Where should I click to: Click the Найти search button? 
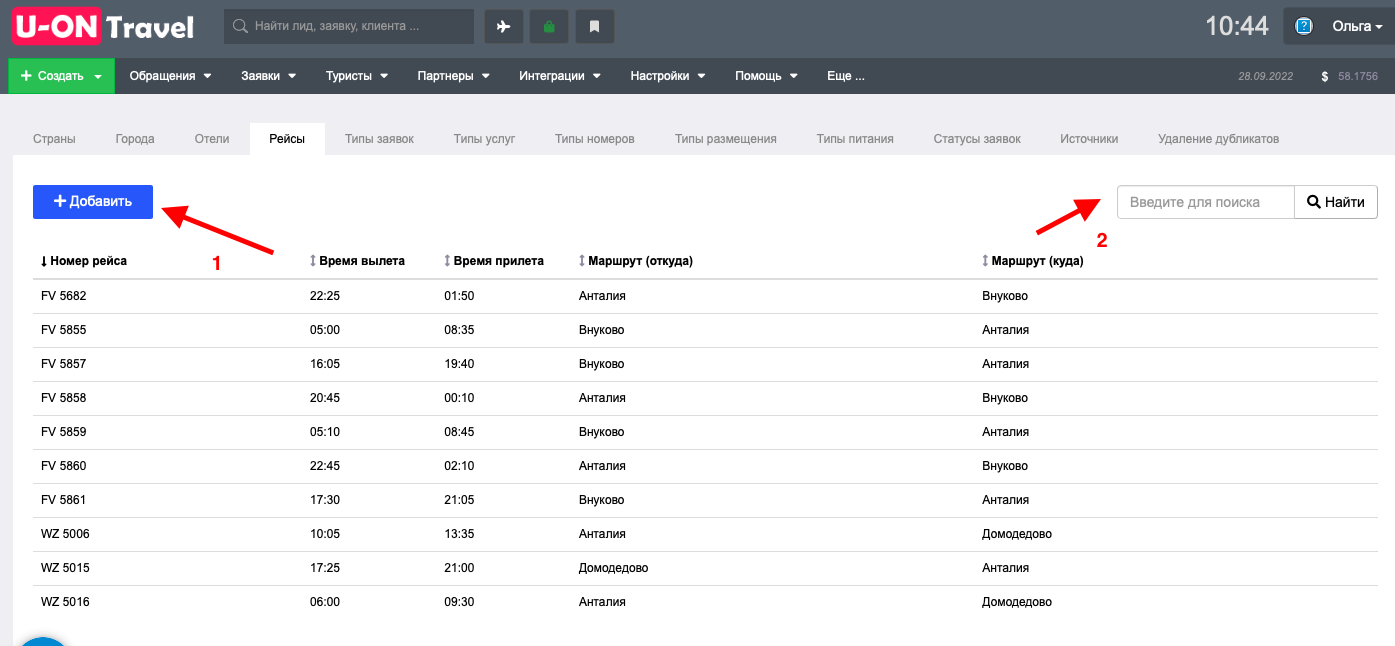(x=1336, y=202)
